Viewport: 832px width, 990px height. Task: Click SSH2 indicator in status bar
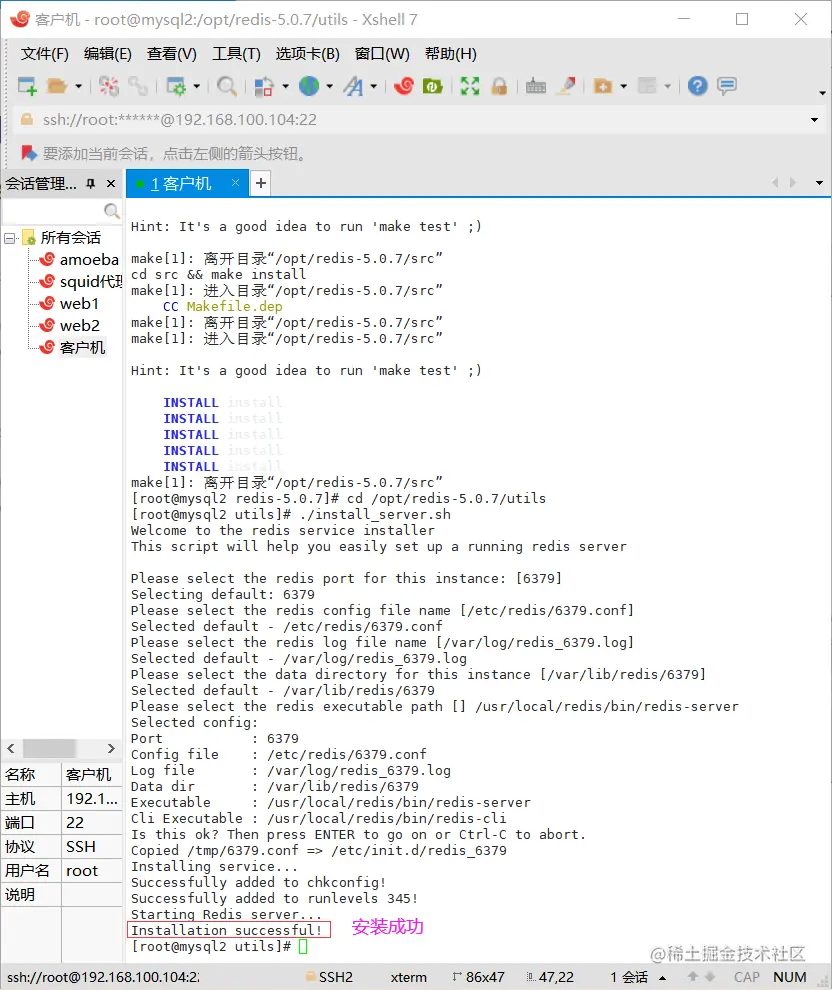tap(330, 977)
